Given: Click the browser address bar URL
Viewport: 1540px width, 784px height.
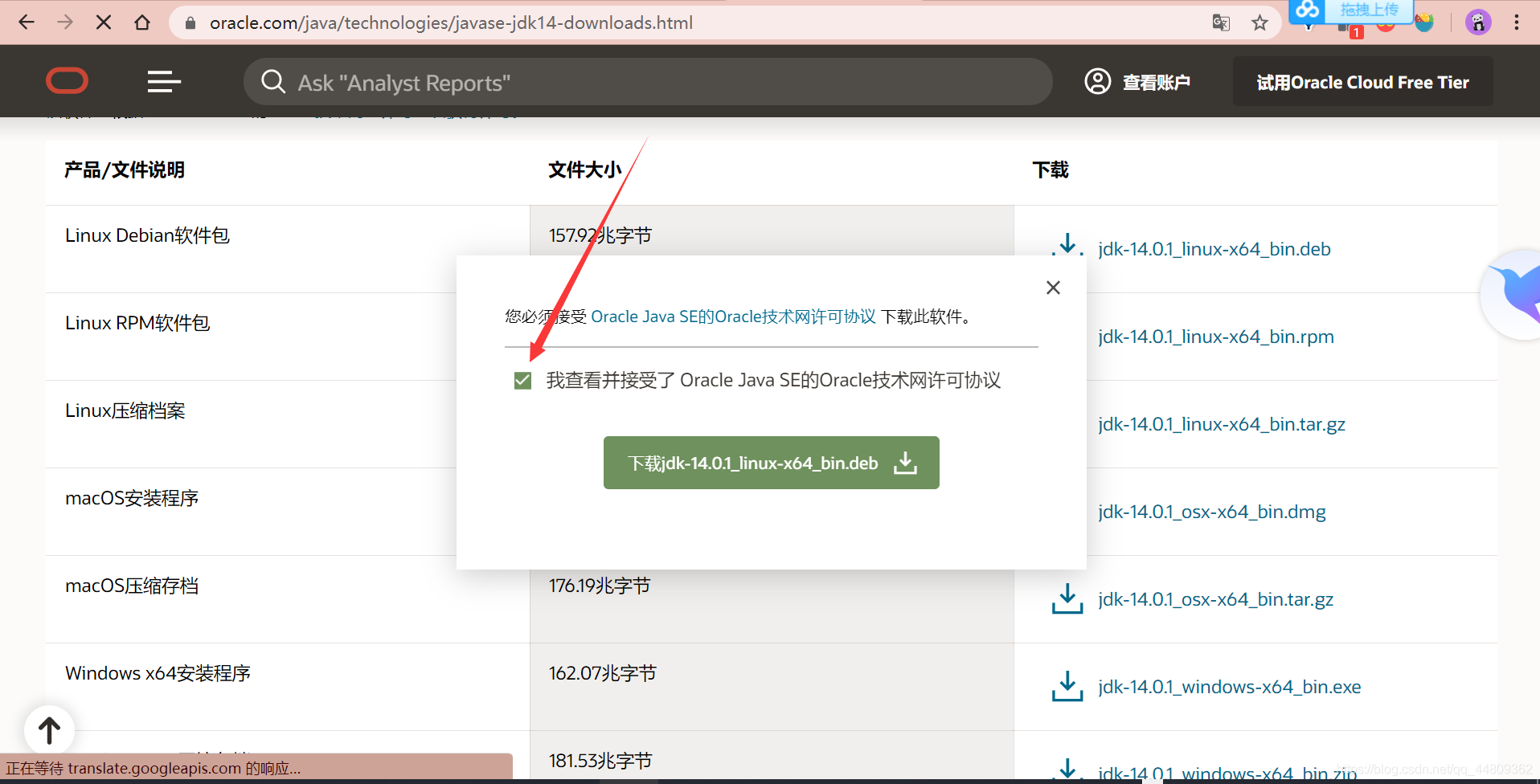Looking at the screenshot, I should (452, 23).
